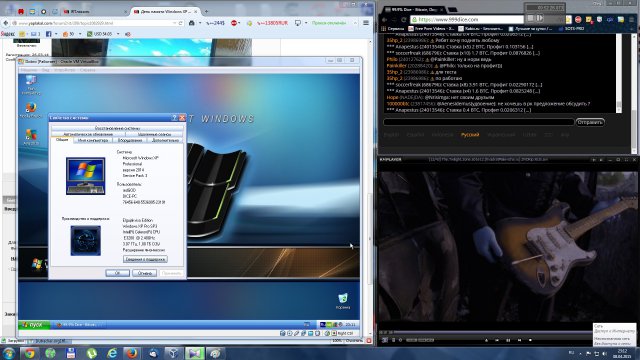This screenshot has width=640, height=360.
Task: Open the URL history dropdown in Firefox address bar
Action: [x=174, y=23]
